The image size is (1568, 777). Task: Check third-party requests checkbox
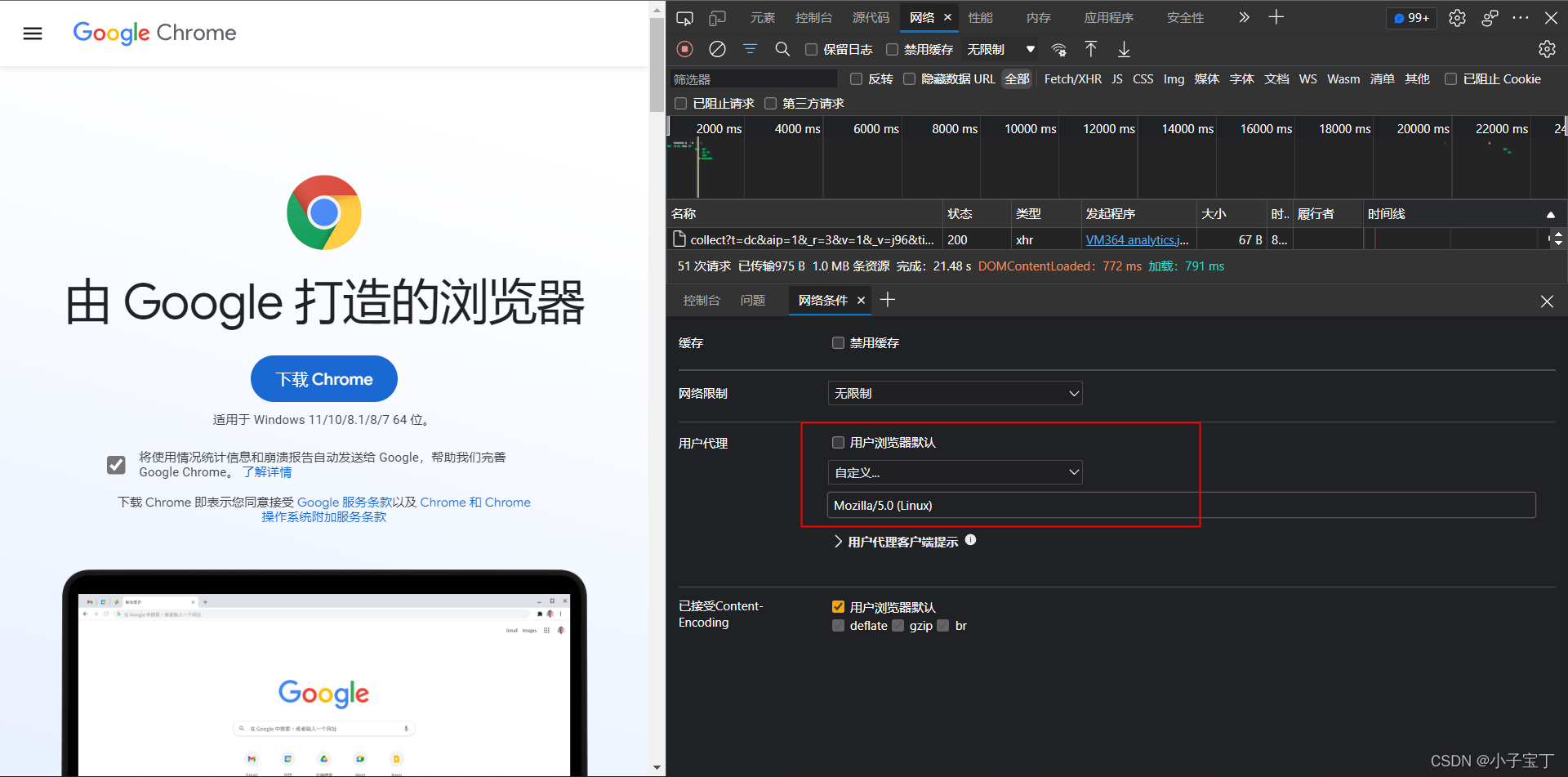(x=770, y=103)
